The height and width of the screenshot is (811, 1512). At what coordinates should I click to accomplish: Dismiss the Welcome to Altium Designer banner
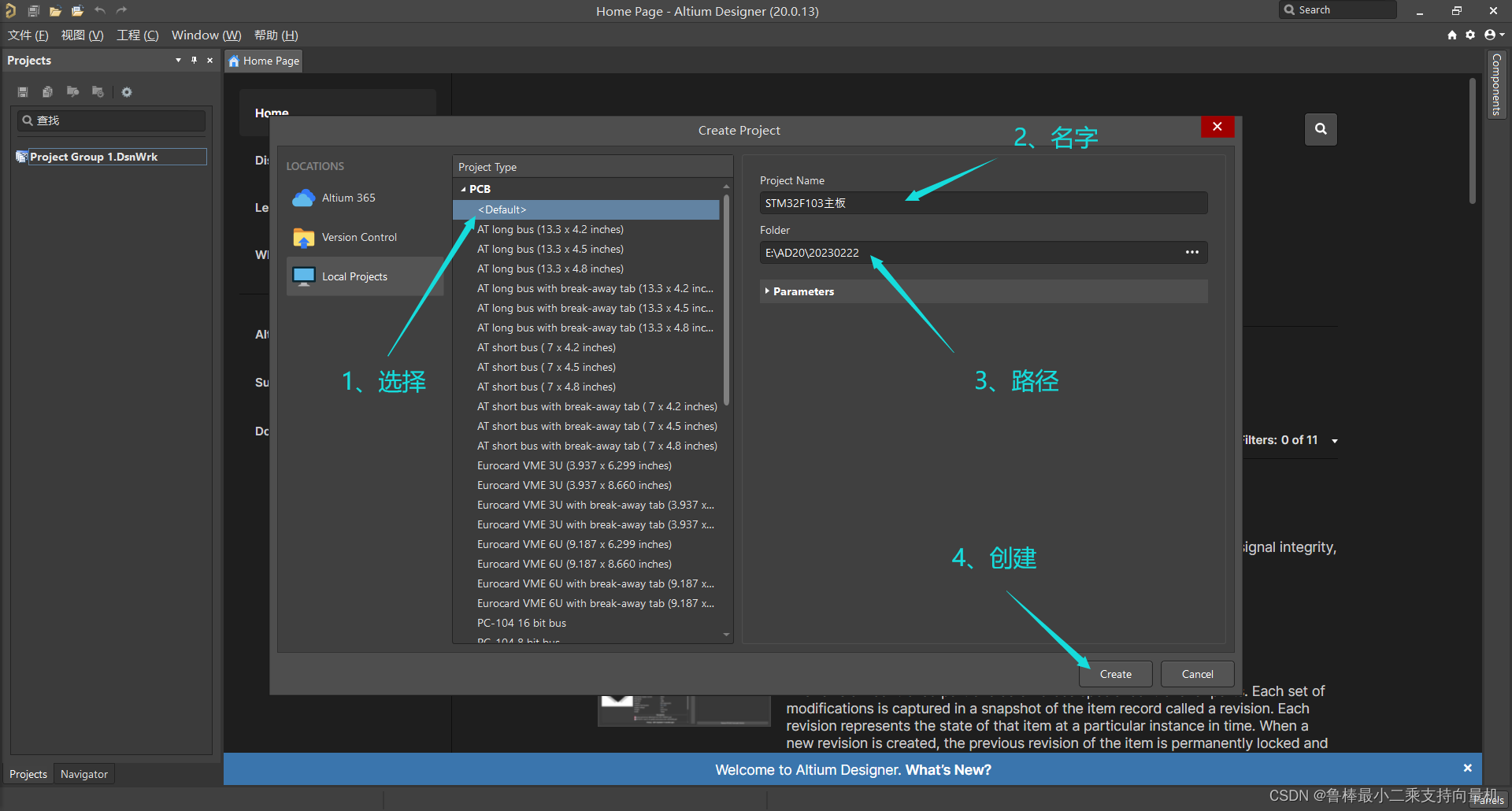click(x=1467, y=768)
